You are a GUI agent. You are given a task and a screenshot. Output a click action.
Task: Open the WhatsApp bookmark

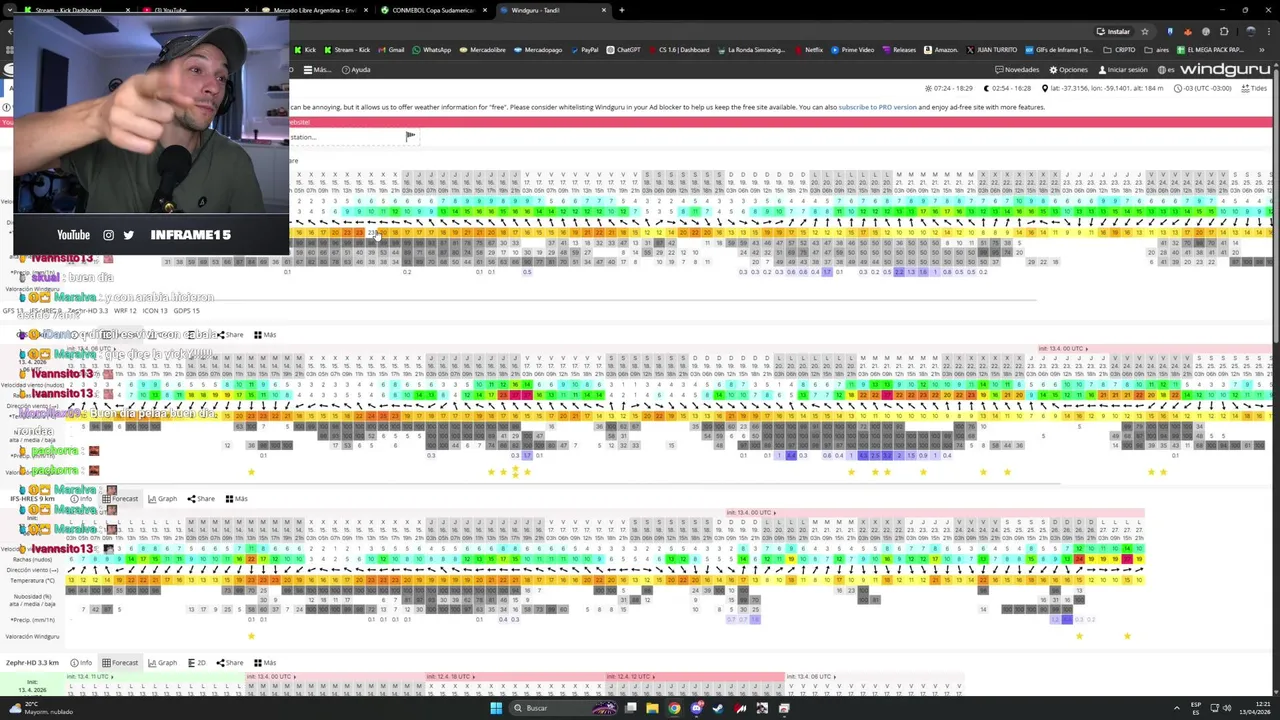coord(431,49)
